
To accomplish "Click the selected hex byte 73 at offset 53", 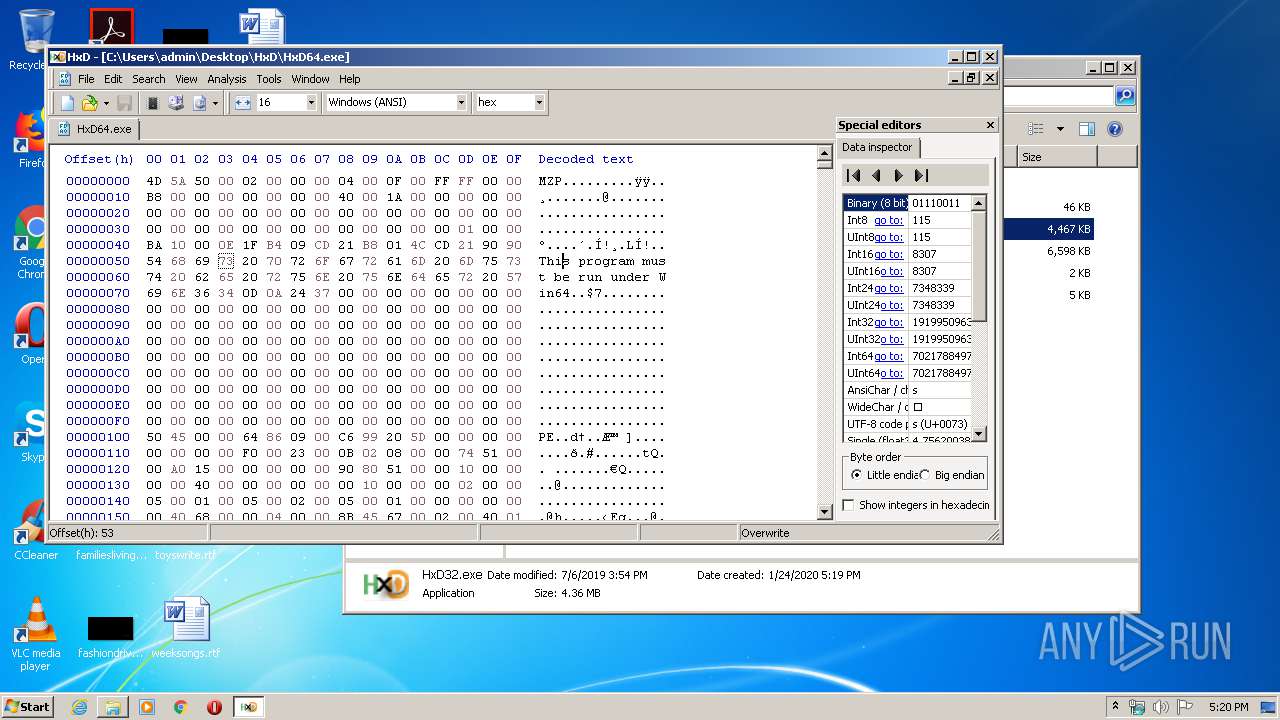I will tap(225, 261).
